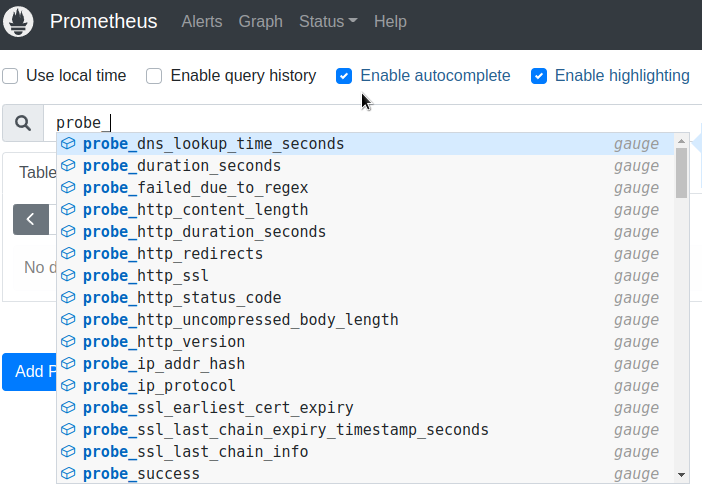The image size is (702, 494).
Task: Open the Help link in navbar
Action: [x=390, y=21]
